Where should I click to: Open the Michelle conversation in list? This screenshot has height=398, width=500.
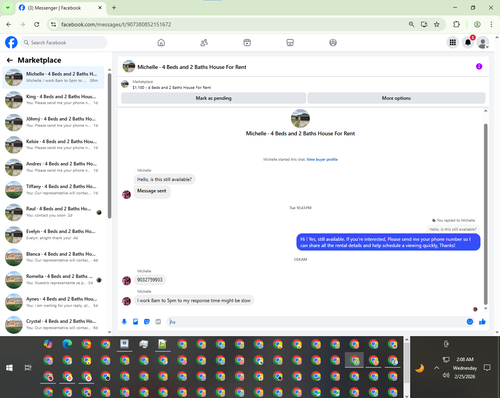pos(53,77)
